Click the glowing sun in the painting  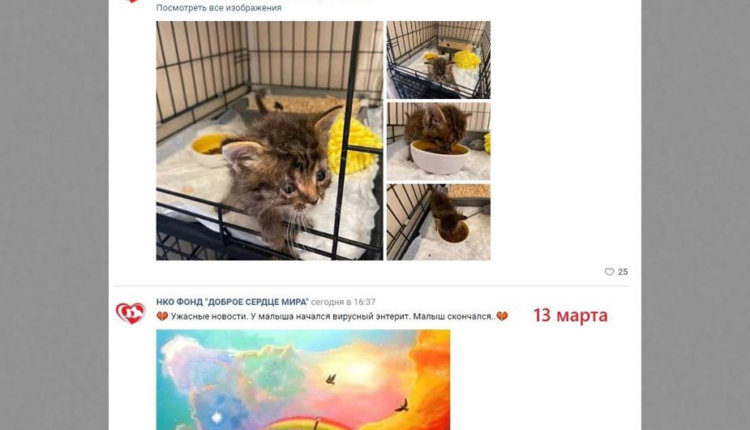coord(360,368)
